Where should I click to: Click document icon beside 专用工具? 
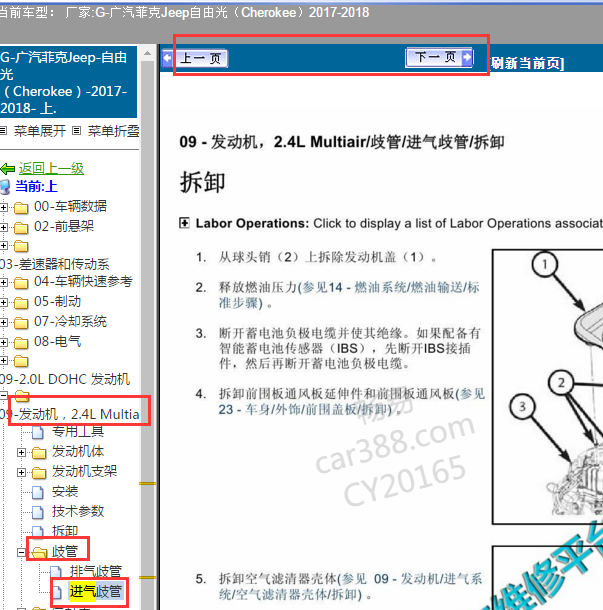click(x=38, y=432)
